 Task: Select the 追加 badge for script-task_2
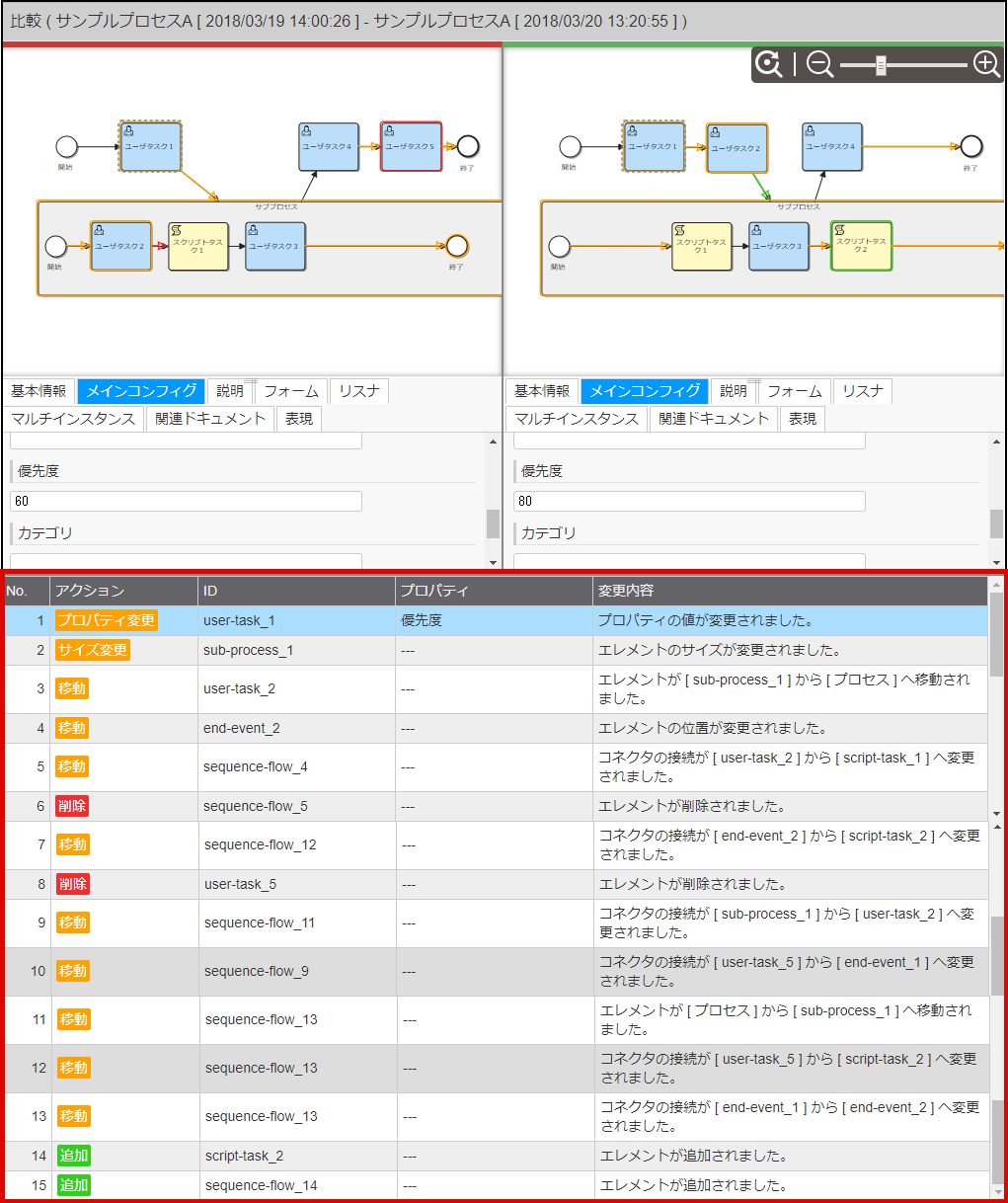74,1156
